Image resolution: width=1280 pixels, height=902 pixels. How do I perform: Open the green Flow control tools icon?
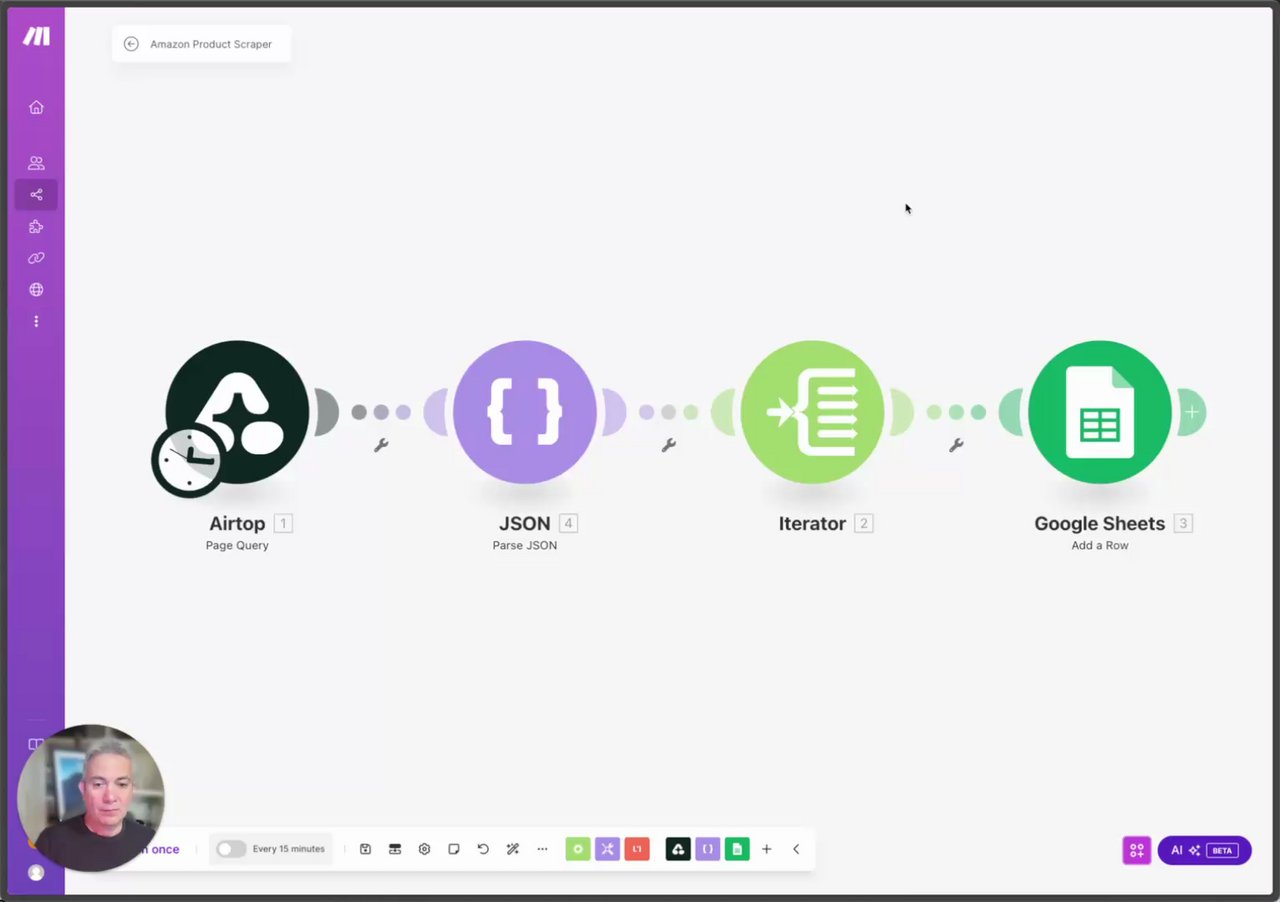578,849
